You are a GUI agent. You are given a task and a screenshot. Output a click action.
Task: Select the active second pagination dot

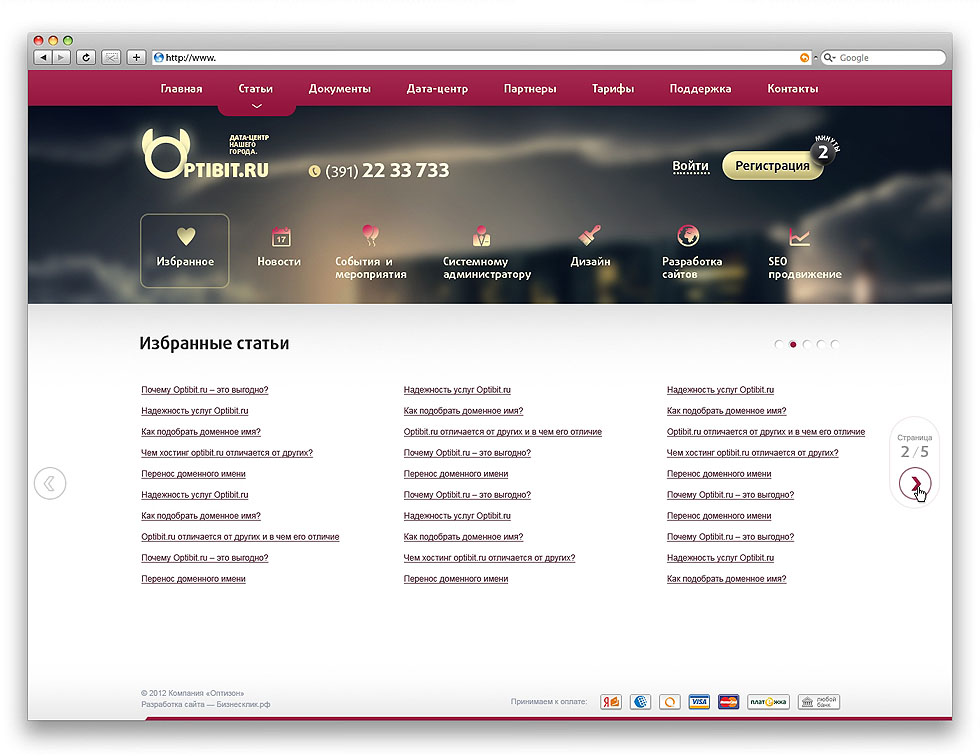pos(793,344)
